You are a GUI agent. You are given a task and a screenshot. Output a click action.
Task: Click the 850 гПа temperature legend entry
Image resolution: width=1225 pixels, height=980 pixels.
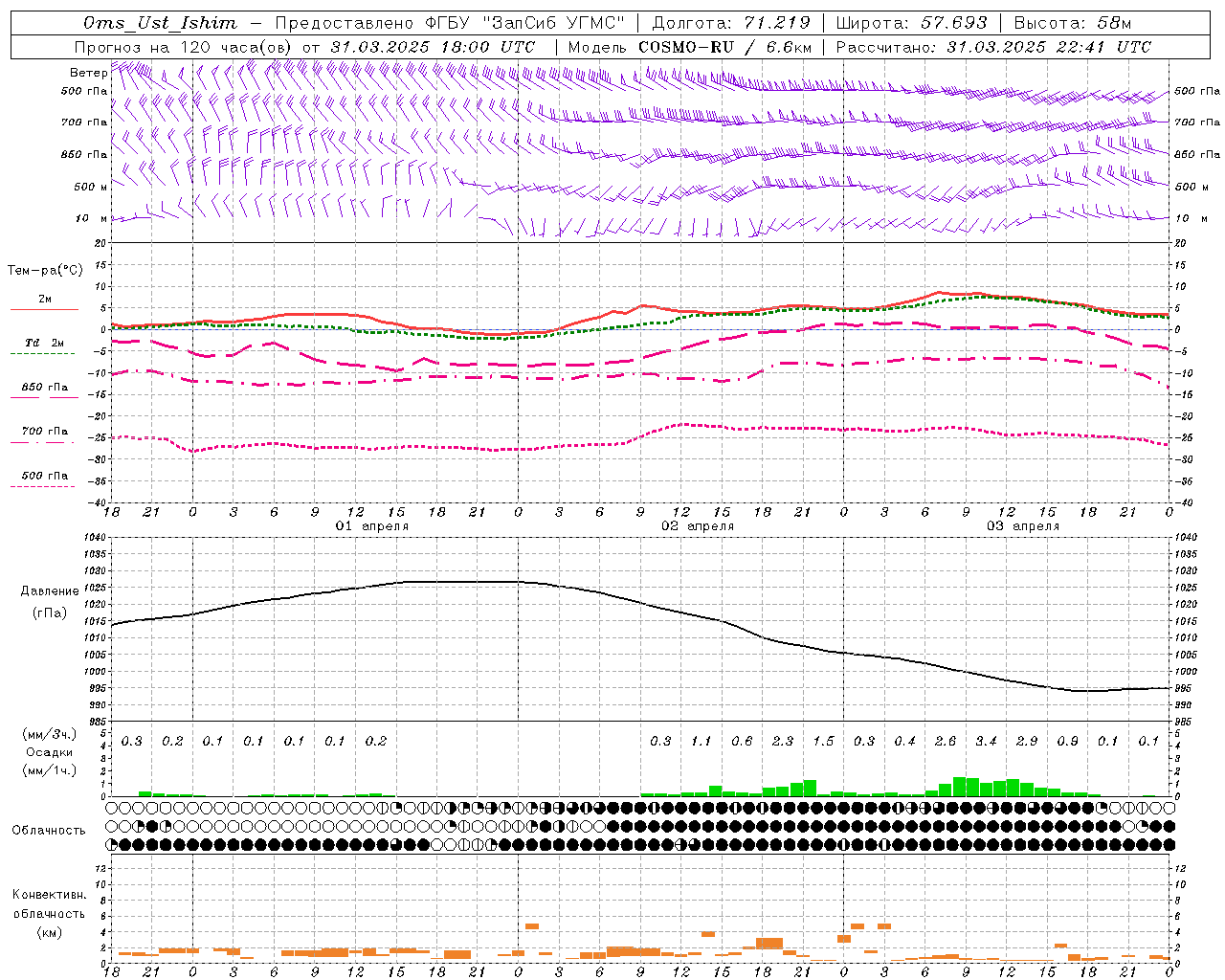tap(44, 388)
